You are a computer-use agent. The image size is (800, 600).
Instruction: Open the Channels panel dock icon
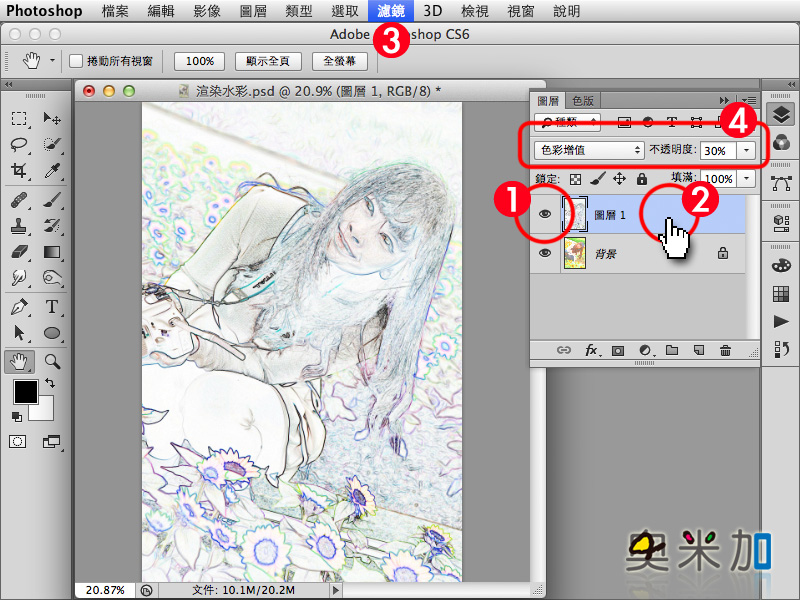(x=781, y=142)
